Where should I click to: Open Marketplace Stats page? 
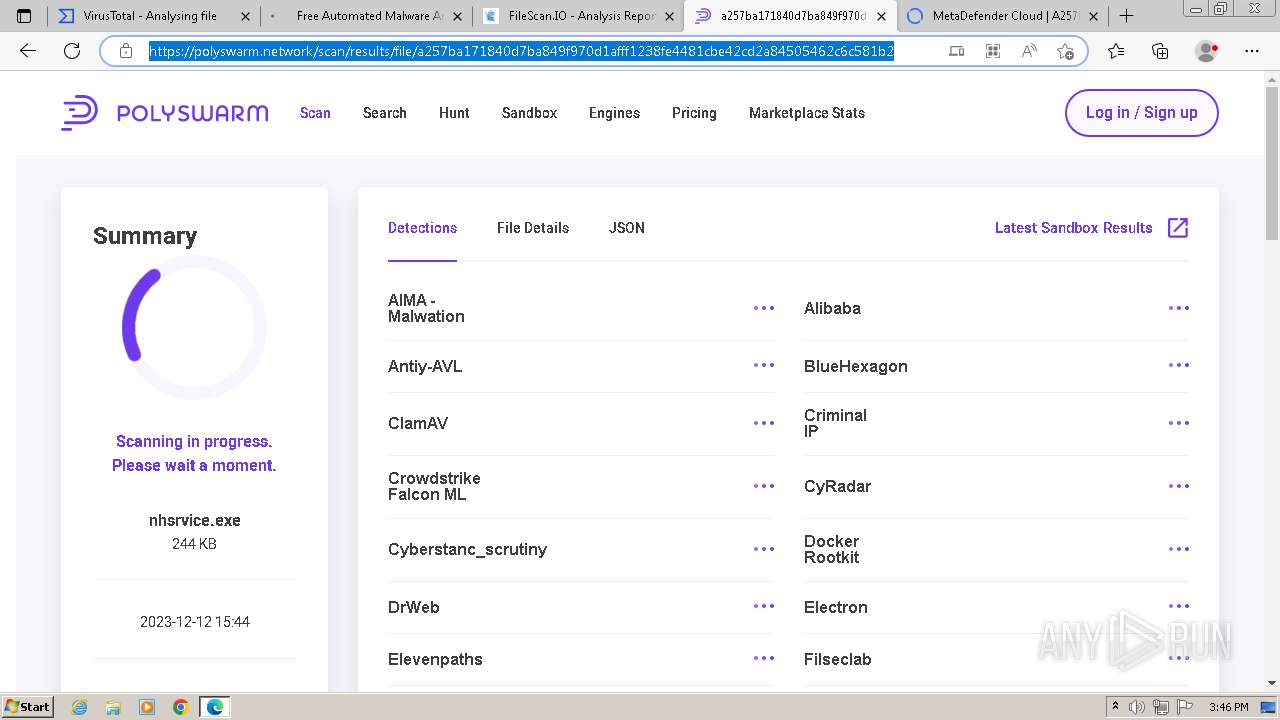(x=807, y=113)
